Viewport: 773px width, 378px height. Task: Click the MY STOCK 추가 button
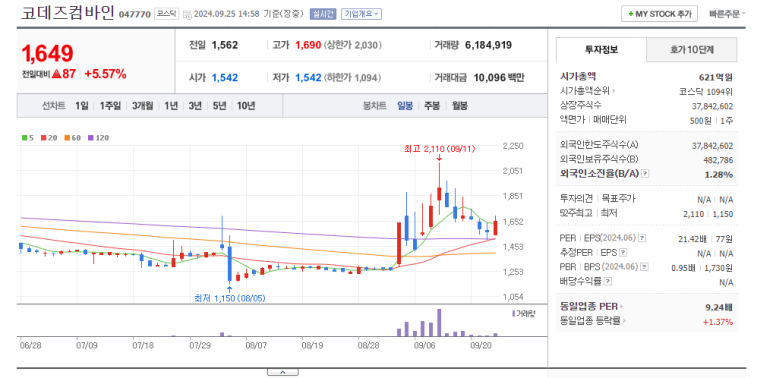click(659, 14)
